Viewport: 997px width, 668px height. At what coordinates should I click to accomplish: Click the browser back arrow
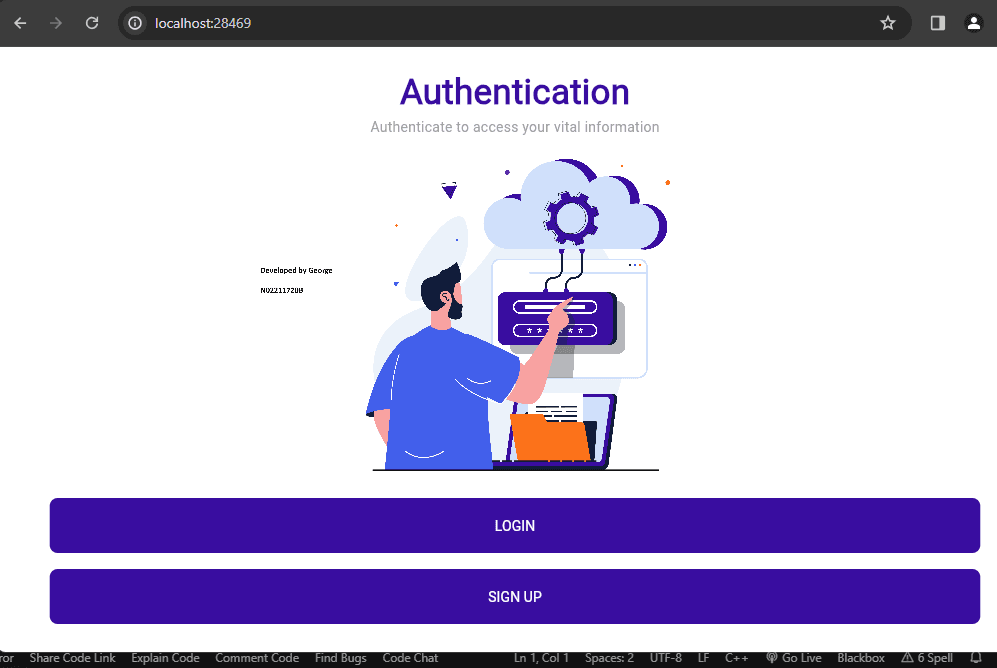(x=20, y=23)
